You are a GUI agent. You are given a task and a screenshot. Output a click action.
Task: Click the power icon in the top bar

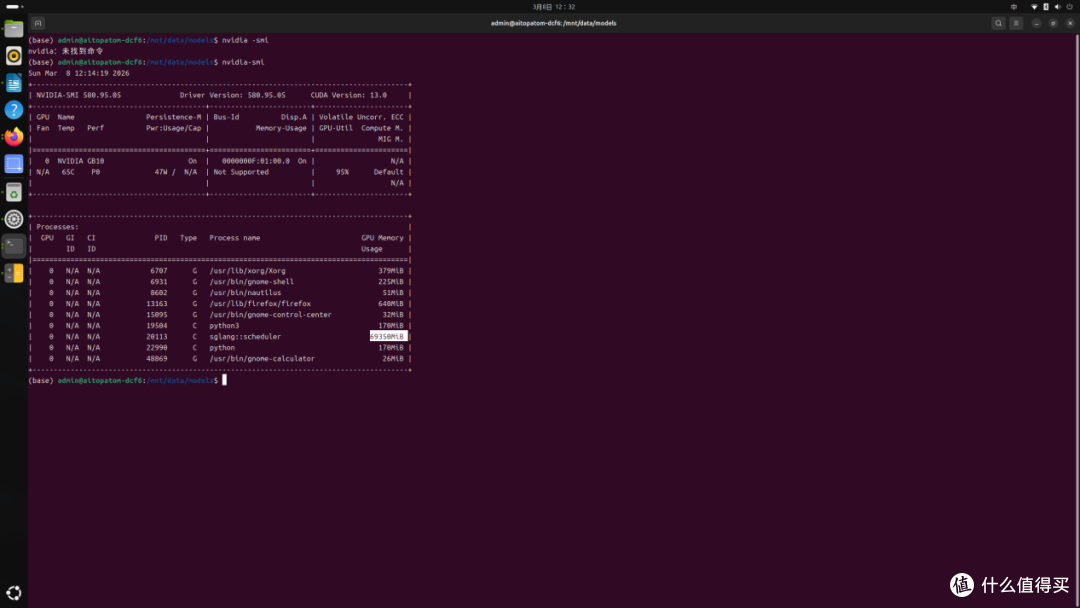point(1070,6)
